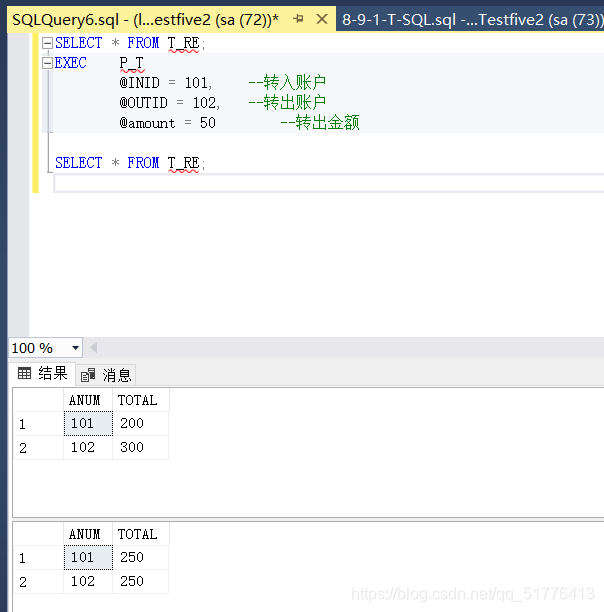Open the 结果 results tab
This screenshot has height=612, width=604.
[43, 374]
